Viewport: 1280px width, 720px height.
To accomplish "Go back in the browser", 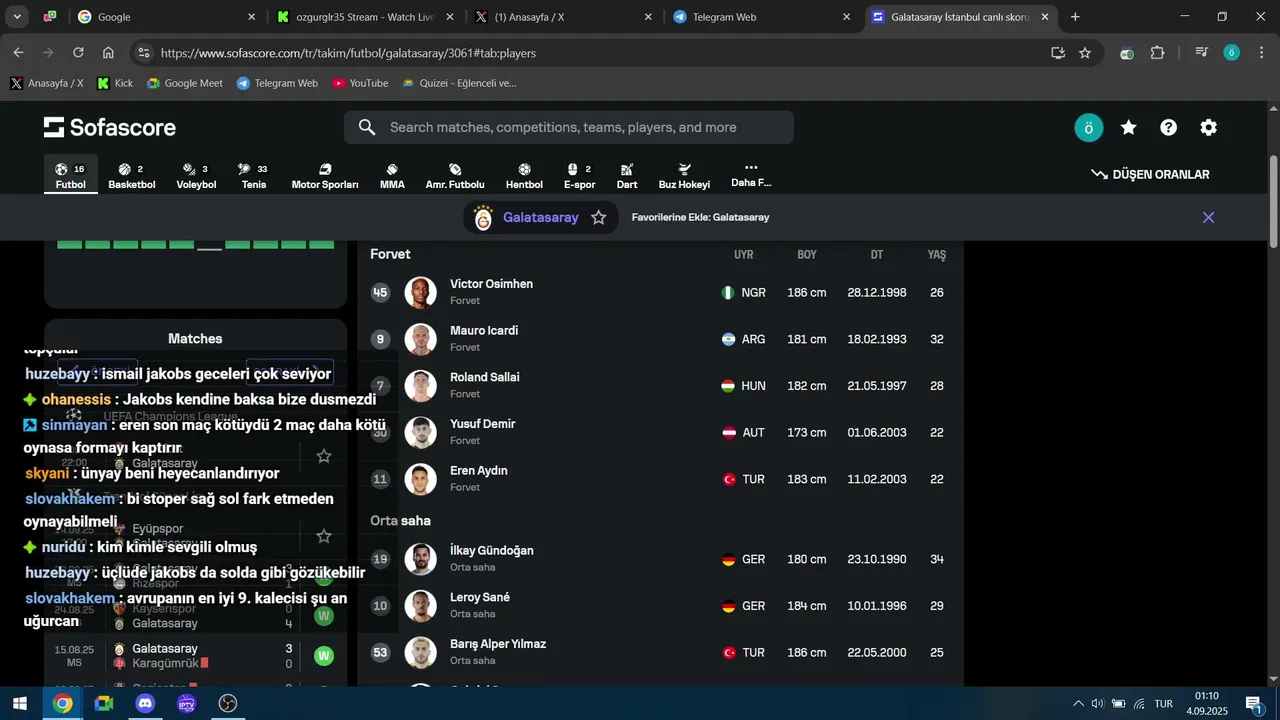I will [18, 53].
